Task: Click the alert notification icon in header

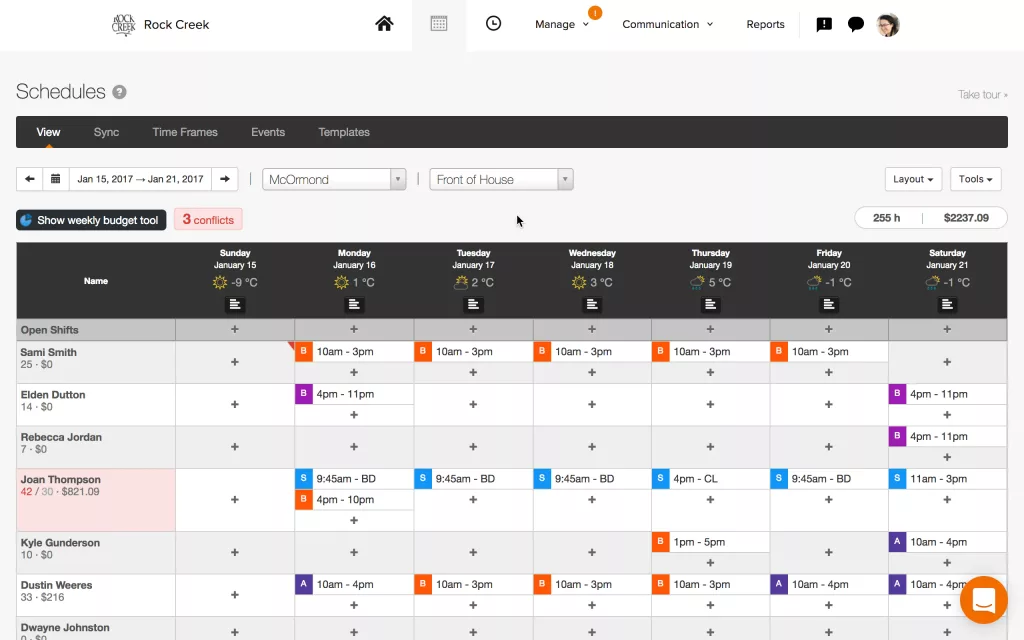Action: click(824, 25)
